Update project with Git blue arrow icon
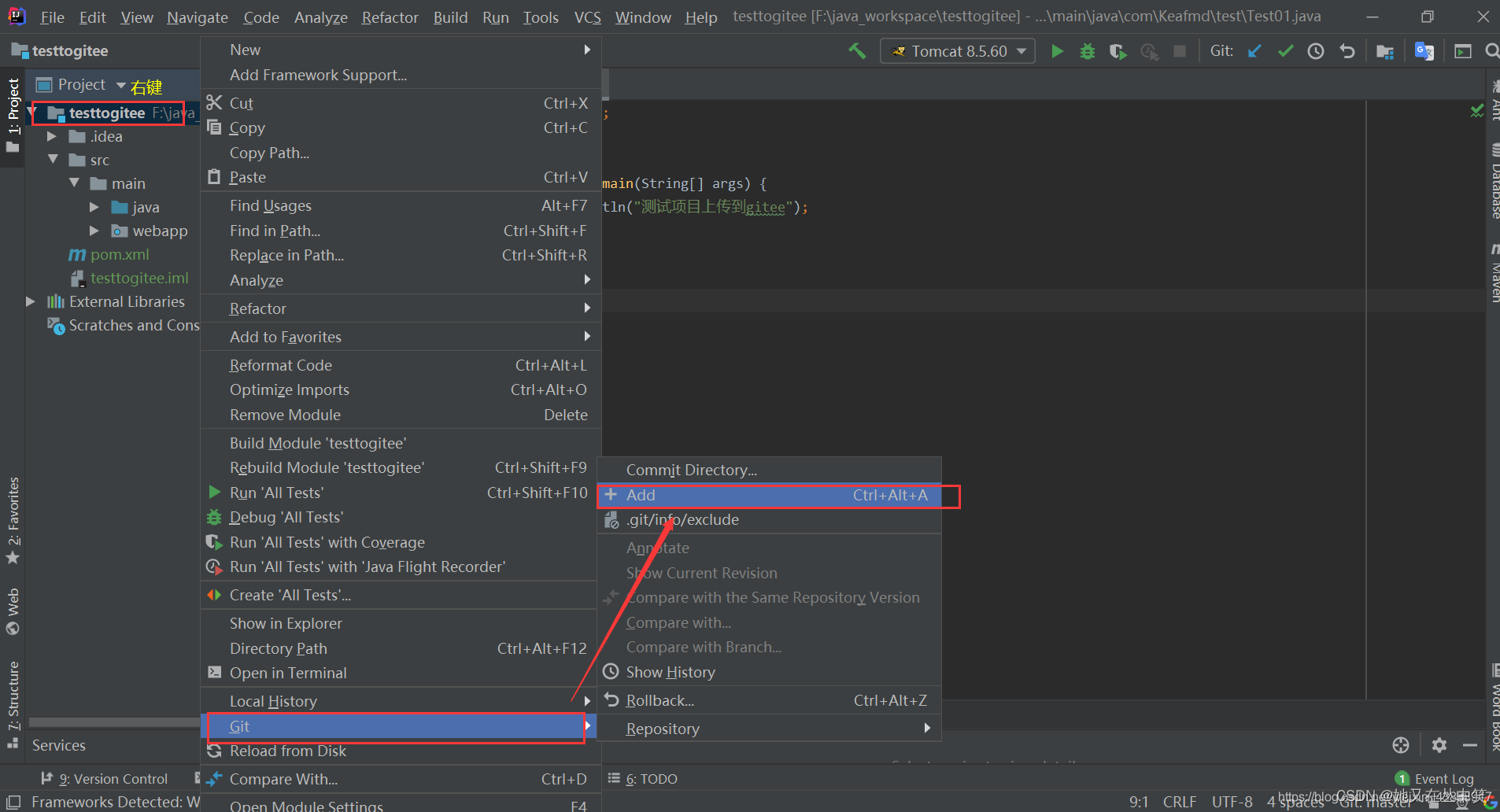 pos(1254,51)
